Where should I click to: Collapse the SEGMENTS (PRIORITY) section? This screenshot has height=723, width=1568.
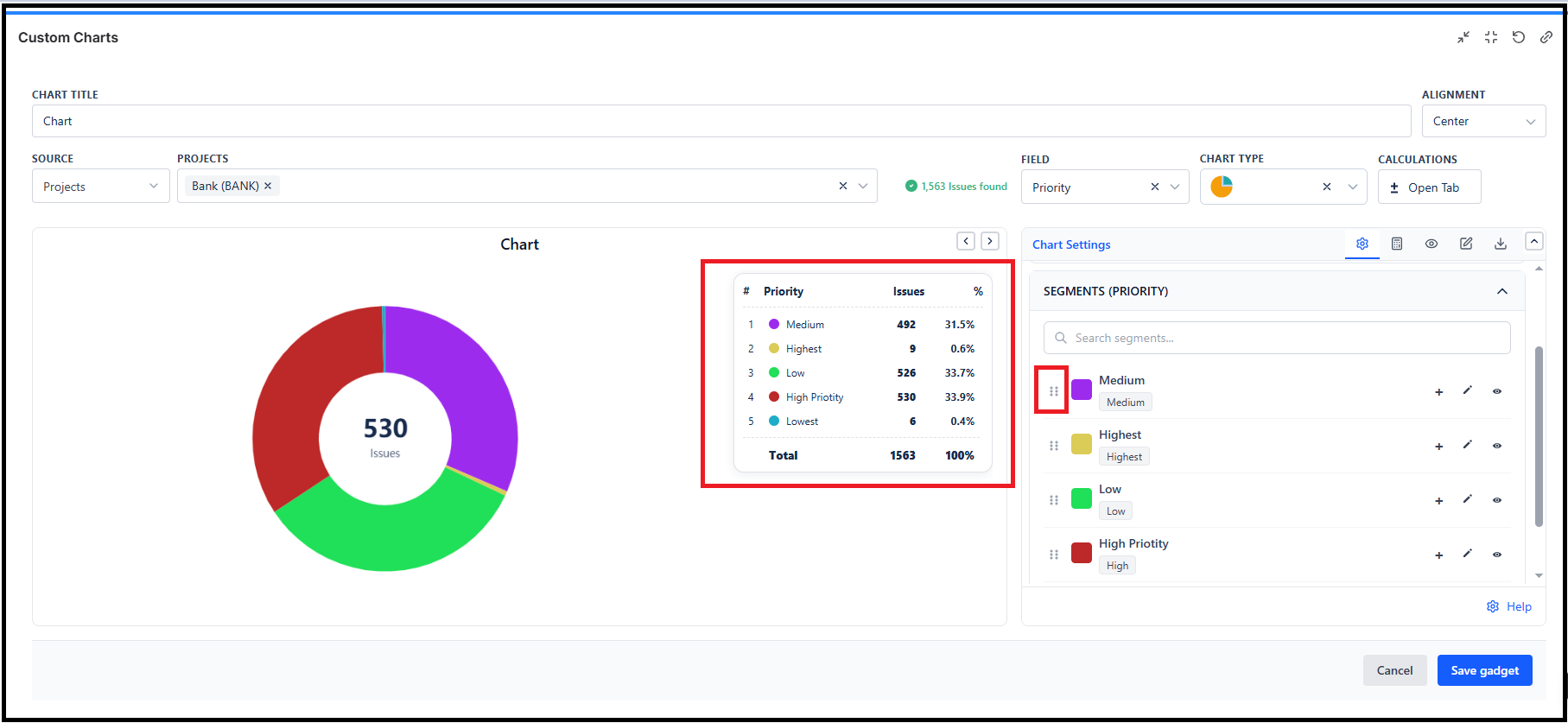1502,291
